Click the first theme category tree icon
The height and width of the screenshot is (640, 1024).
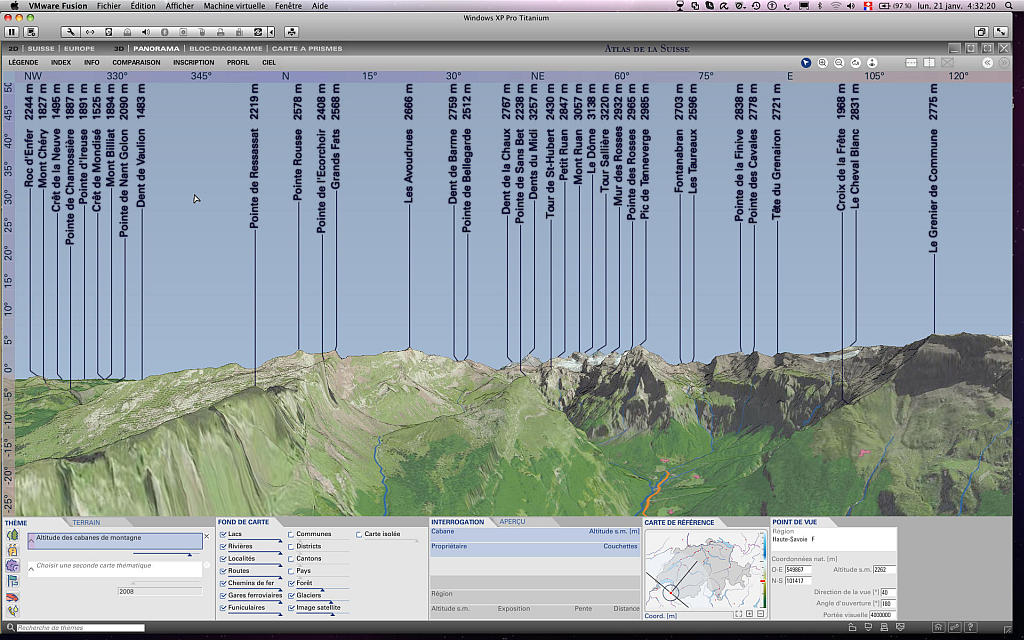coord(13,536)
